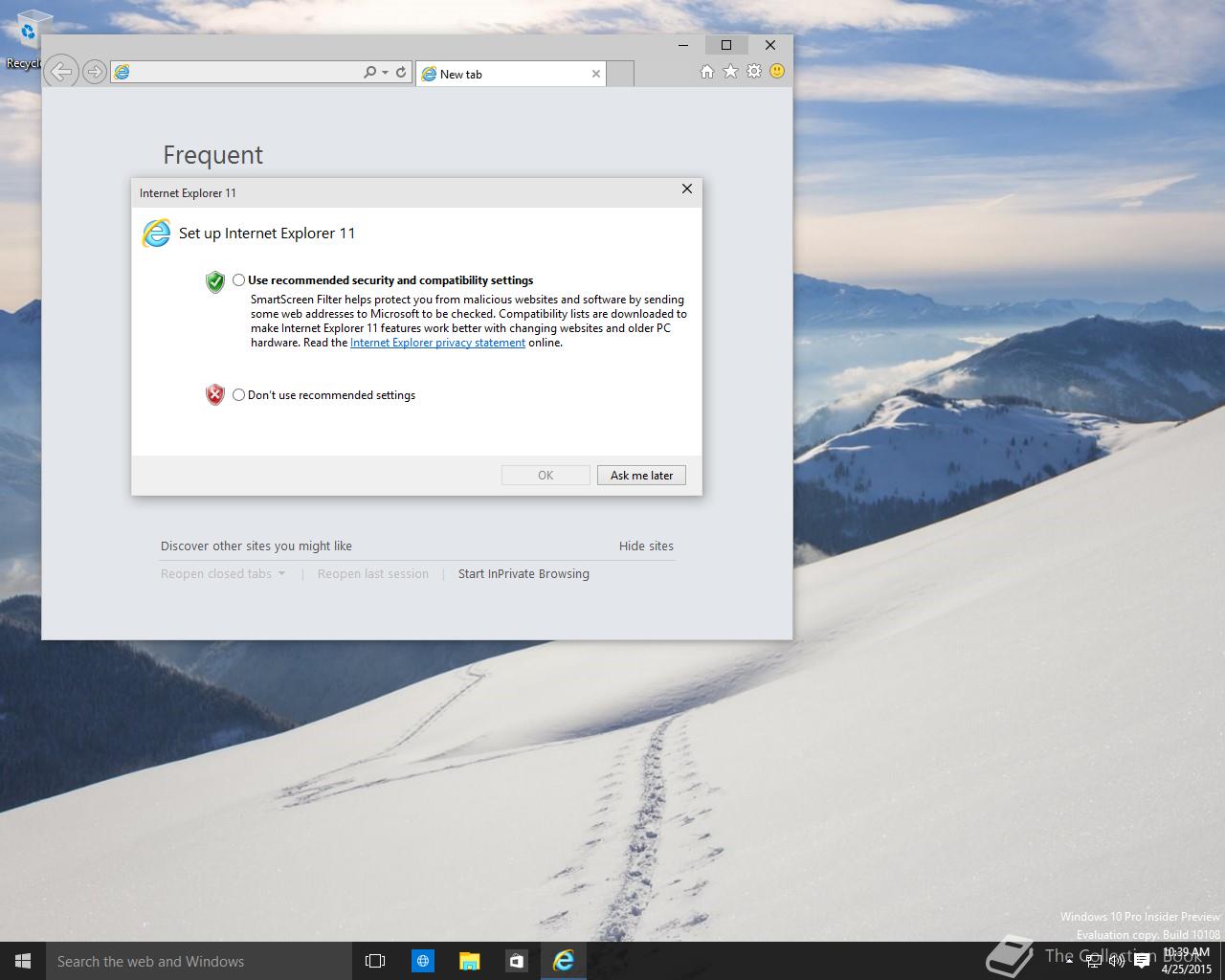Click Reopen last session link
Screen dimensions: 1225x980
pyautogui.click(x=373, y=573)
